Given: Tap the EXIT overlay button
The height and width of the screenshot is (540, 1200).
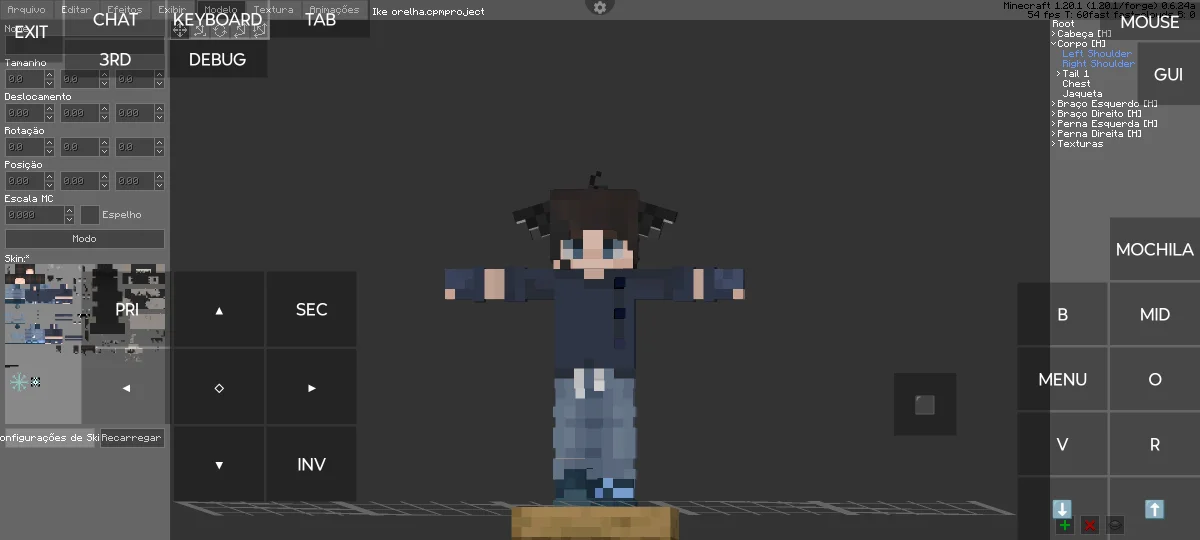Looking at the screenshot, I should point(31,32).
